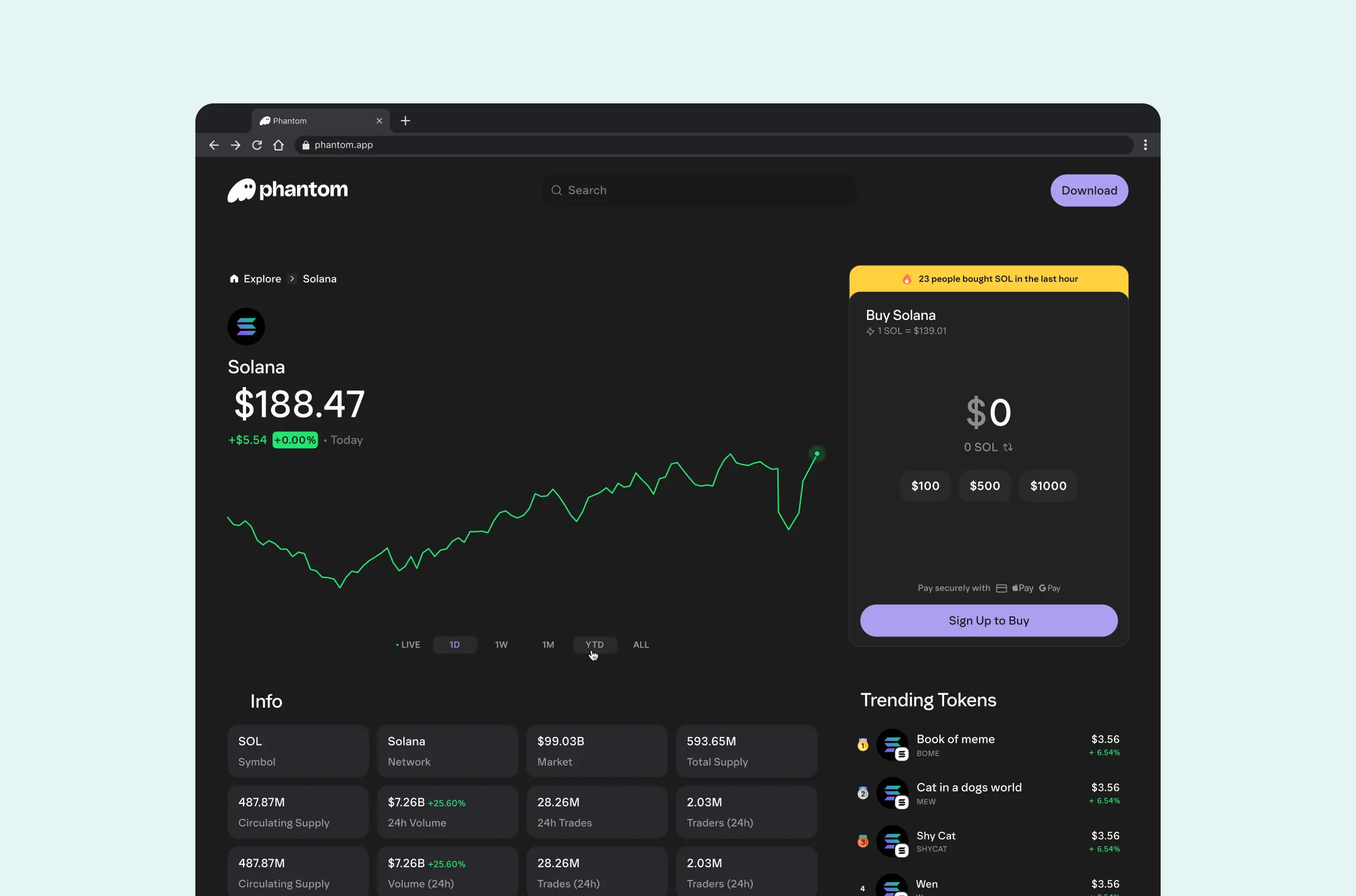Click the lightning bolt rate icon
The width and height of the screenshot is (1356, 896).
(870, 331)
